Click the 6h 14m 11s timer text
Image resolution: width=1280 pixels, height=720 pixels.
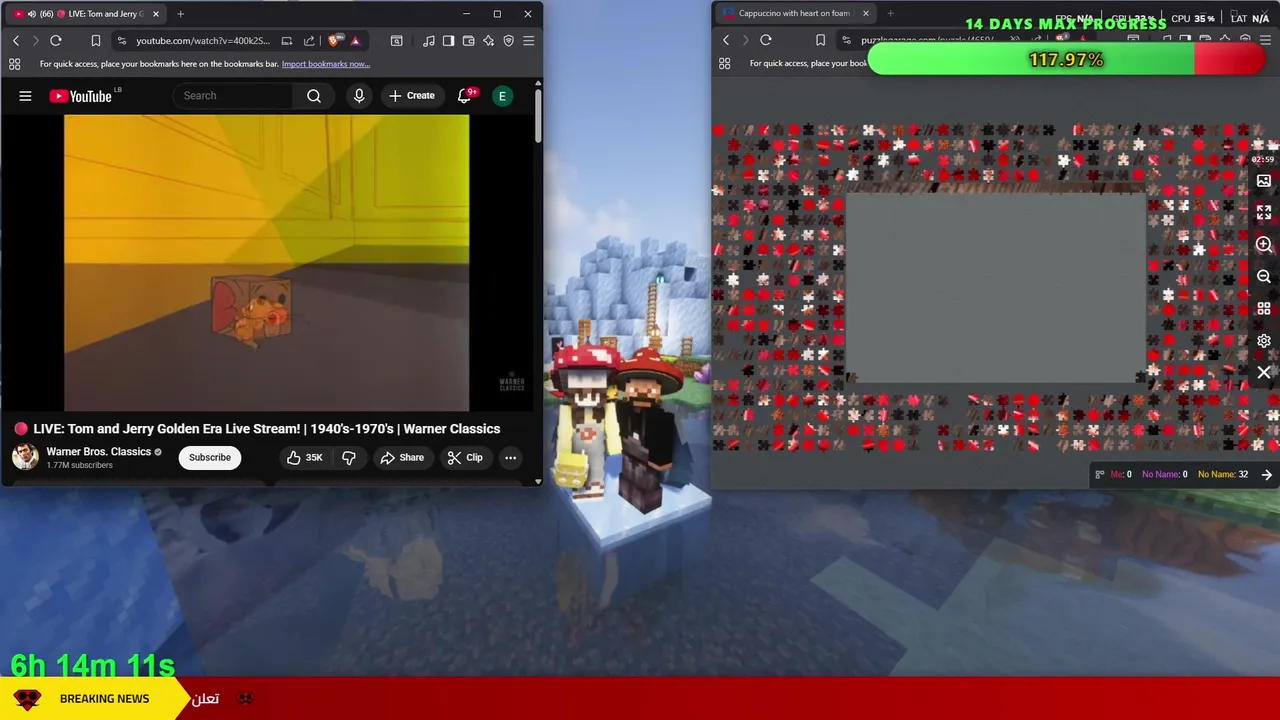[93, 665]
